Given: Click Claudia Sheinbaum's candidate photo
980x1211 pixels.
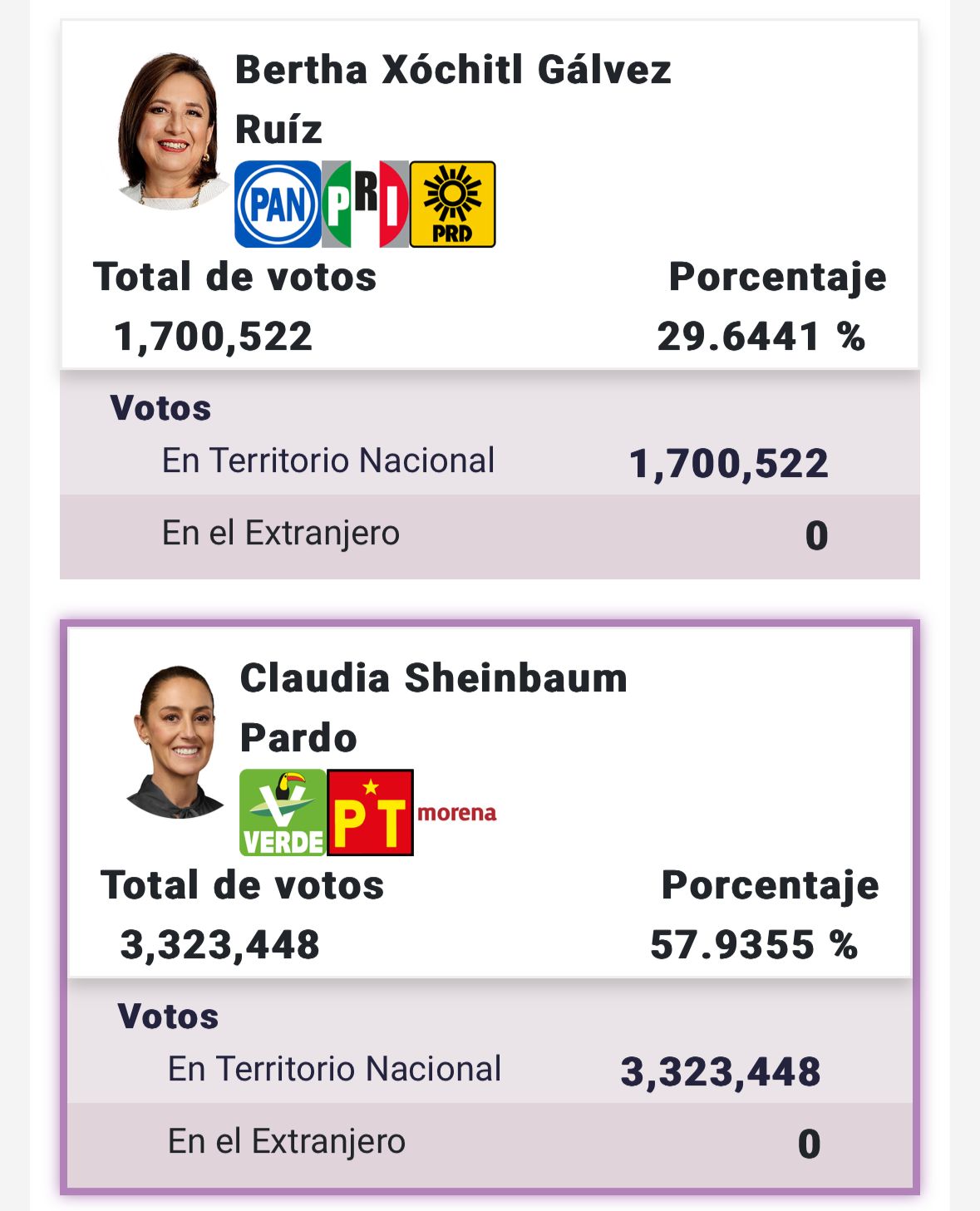Looking at the screenshot, I should (x=175, y=741).
